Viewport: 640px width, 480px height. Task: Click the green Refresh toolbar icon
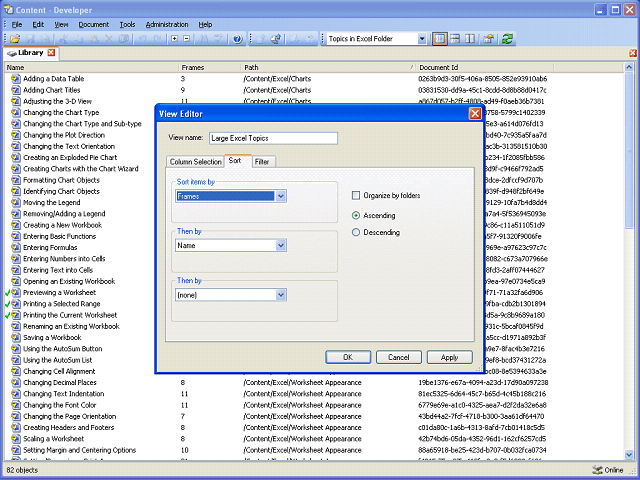click(507, 39)
